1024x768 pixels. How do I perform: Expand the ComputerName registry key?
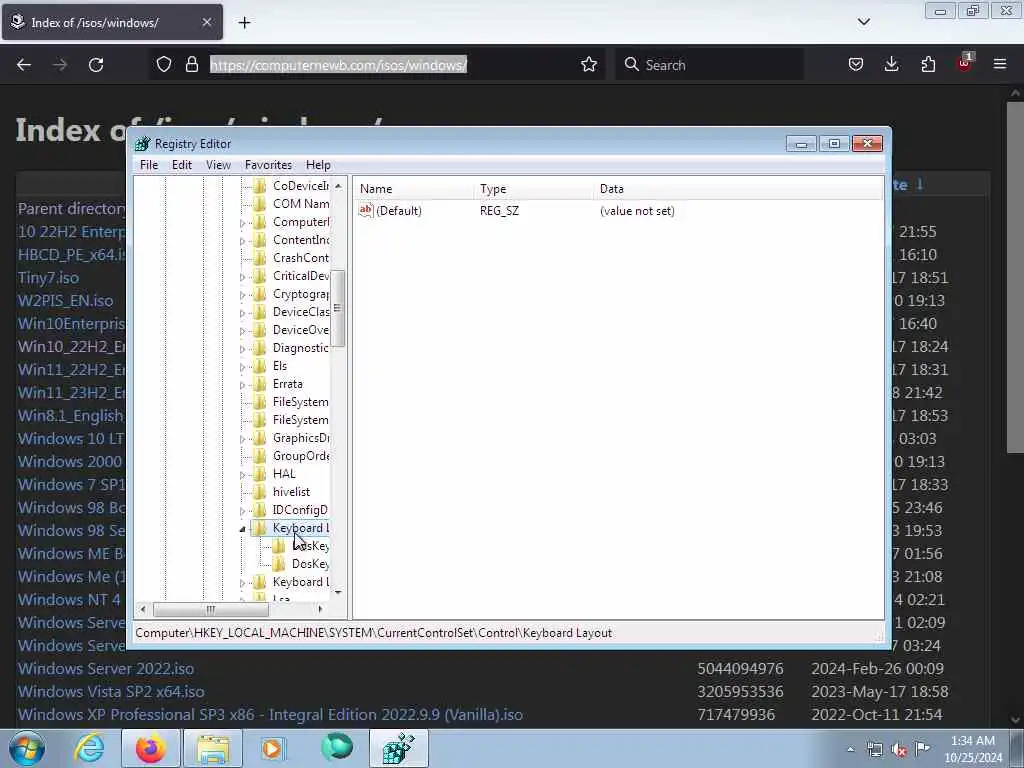[x=242, y=223]
